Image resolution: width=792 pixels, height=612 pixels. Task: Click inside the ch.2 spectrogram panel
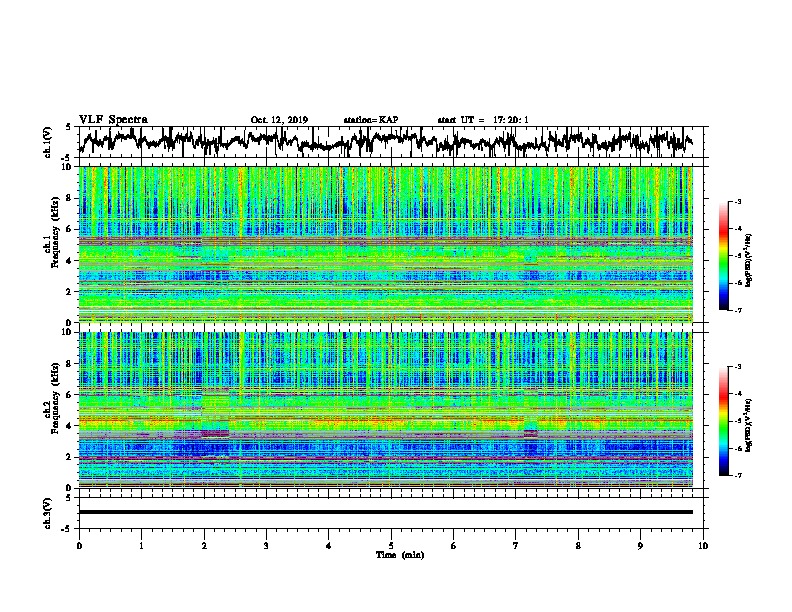click(385, 410)
